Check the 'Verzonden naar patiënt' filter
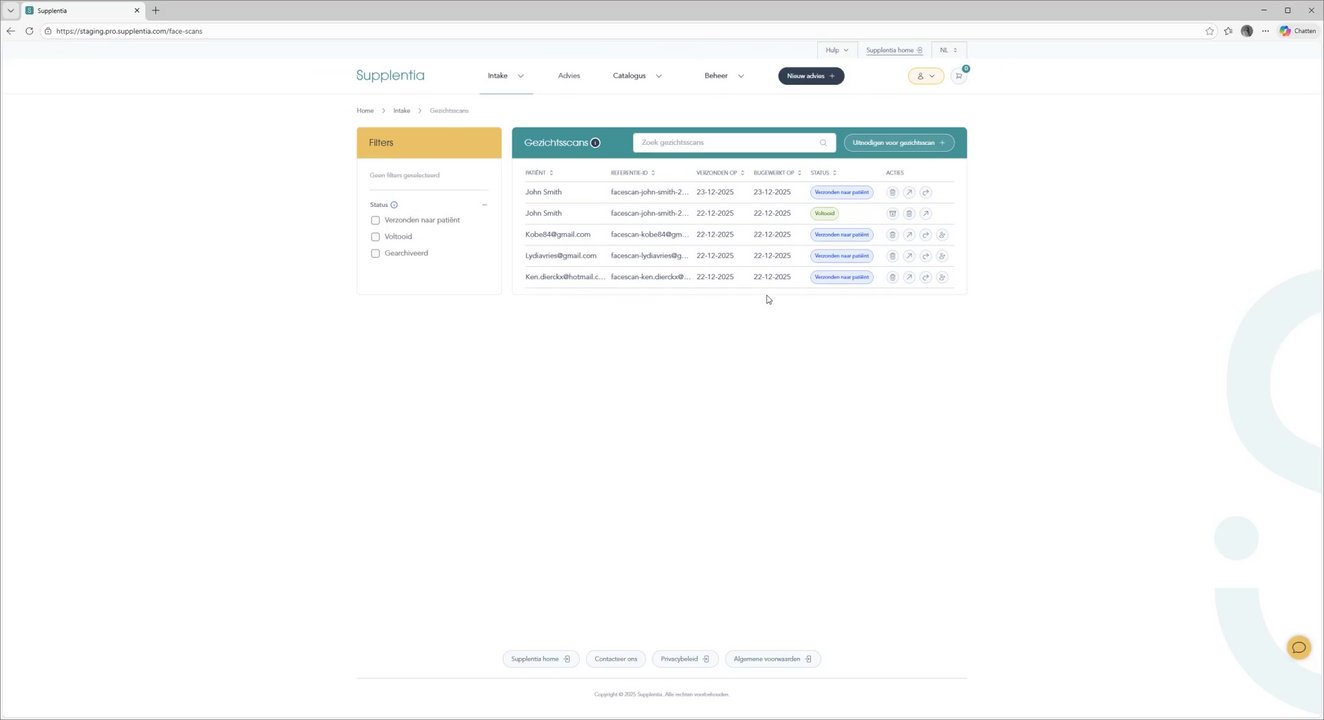Viewport: 1324px width, 720px height. coord(375,220)
